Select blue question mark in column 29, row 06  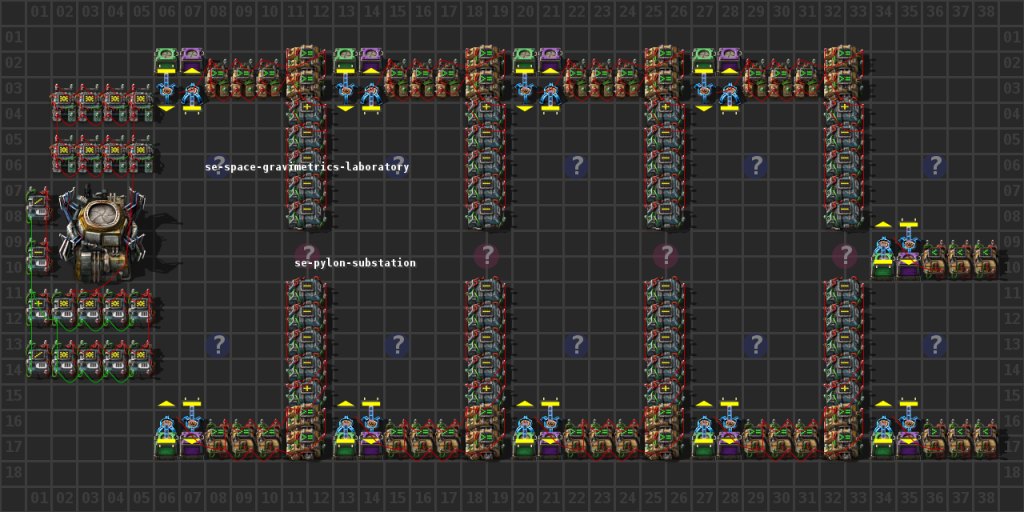(755, 166)
